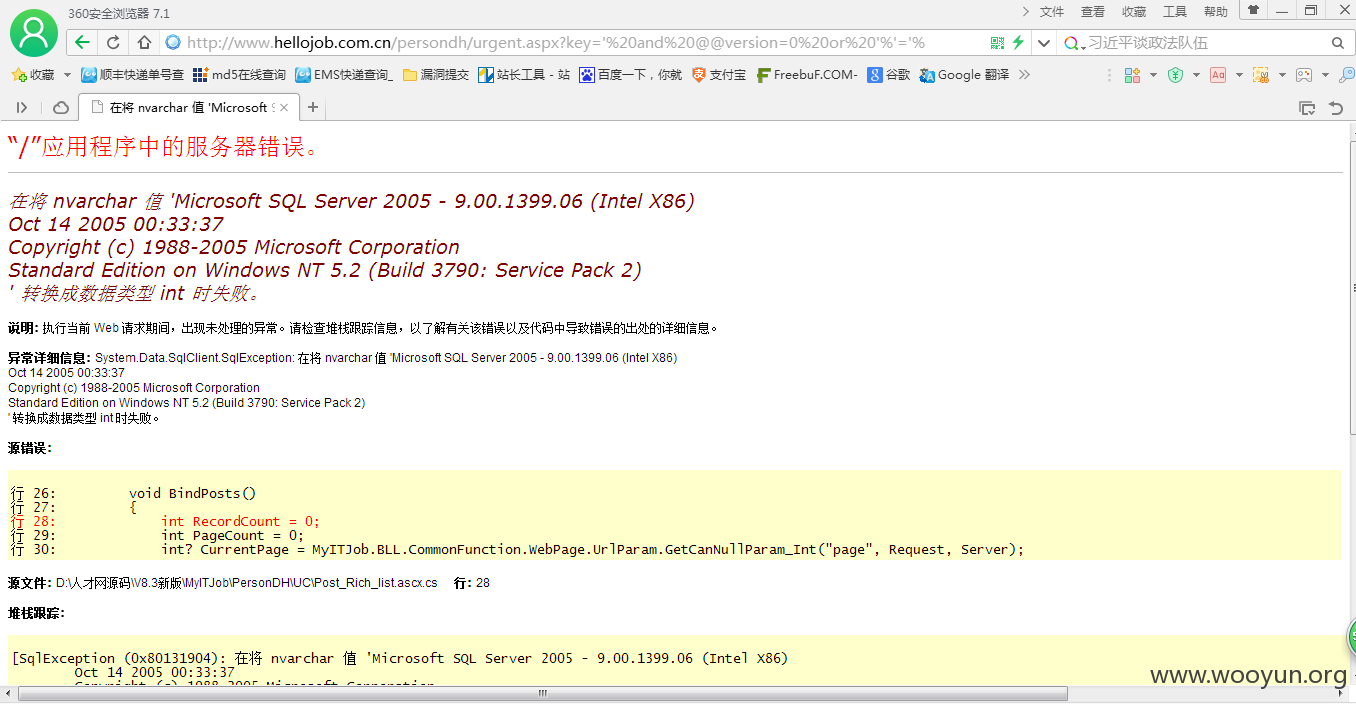This screenshot has height=704, width=1356.
Task: Open the extensions grid icon
Action: 1133,75
